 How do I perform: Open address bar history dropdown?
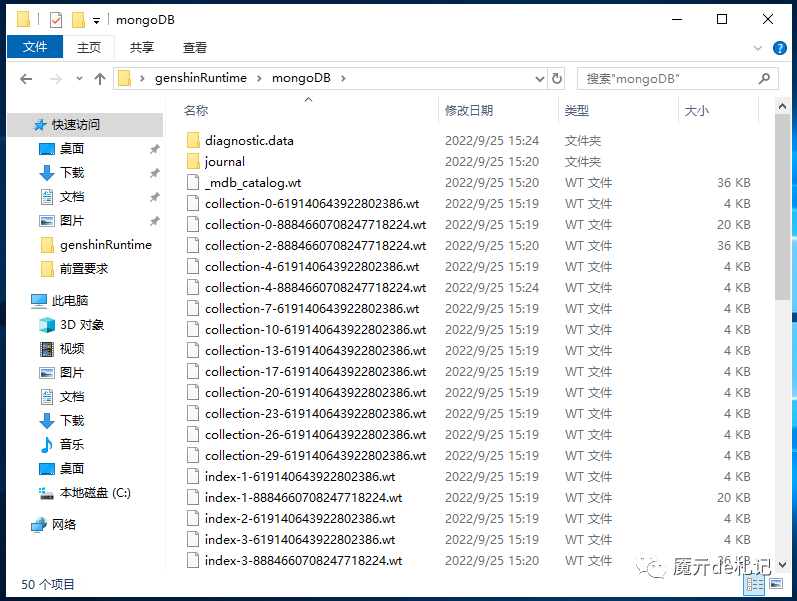click(x=540, y=79)
